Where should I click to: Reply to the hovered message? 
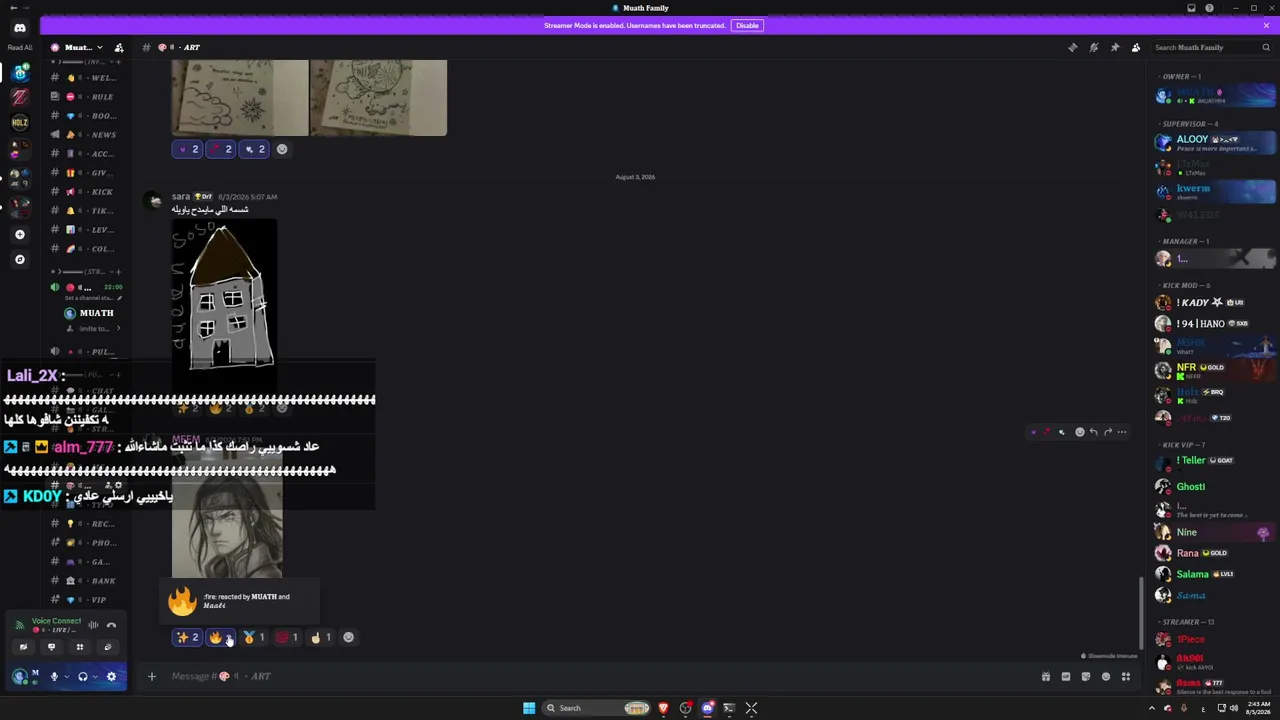point(1093,432)
